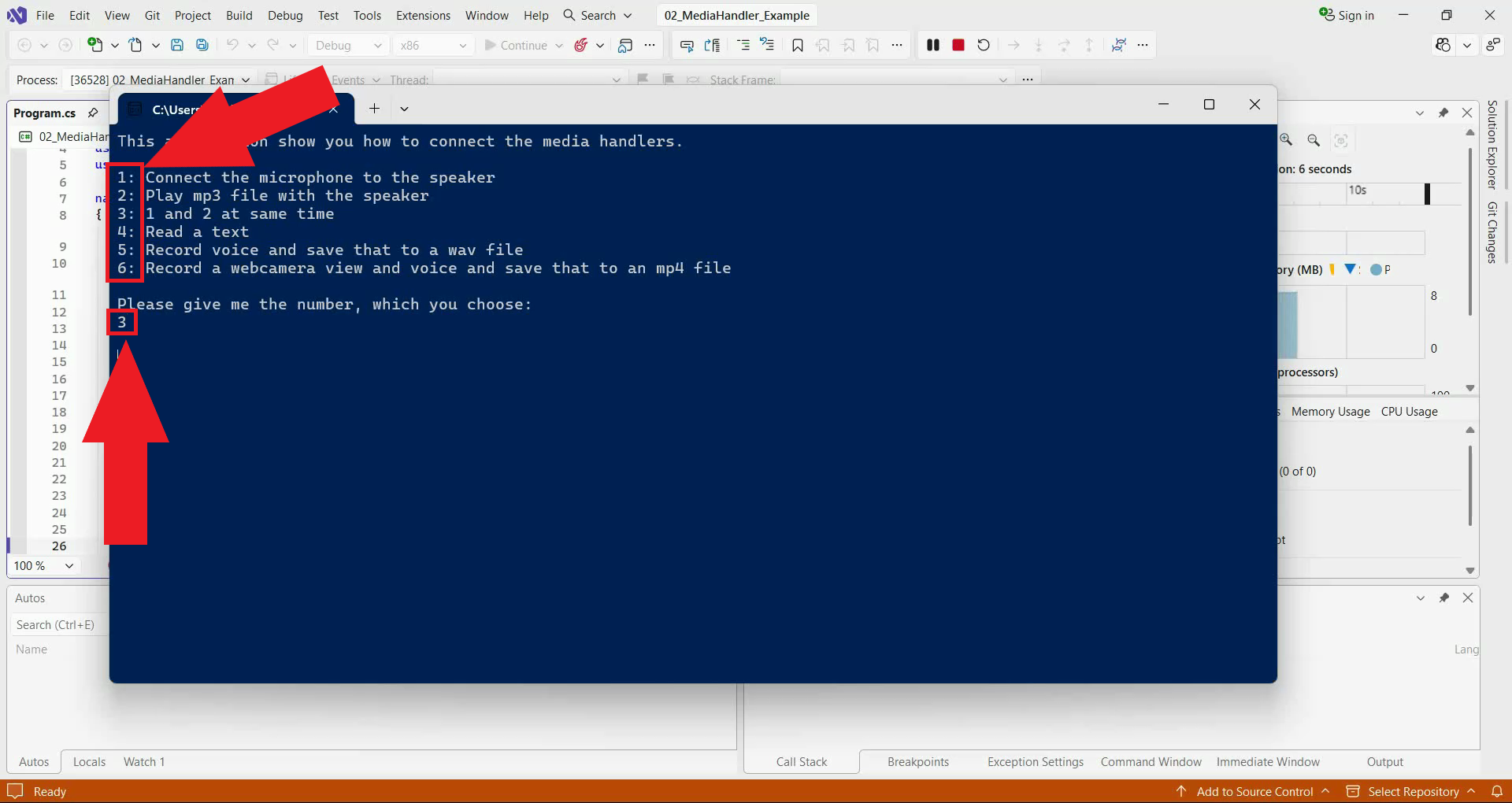Click Sign in

pyautogui.click(x=1347, y=15)
